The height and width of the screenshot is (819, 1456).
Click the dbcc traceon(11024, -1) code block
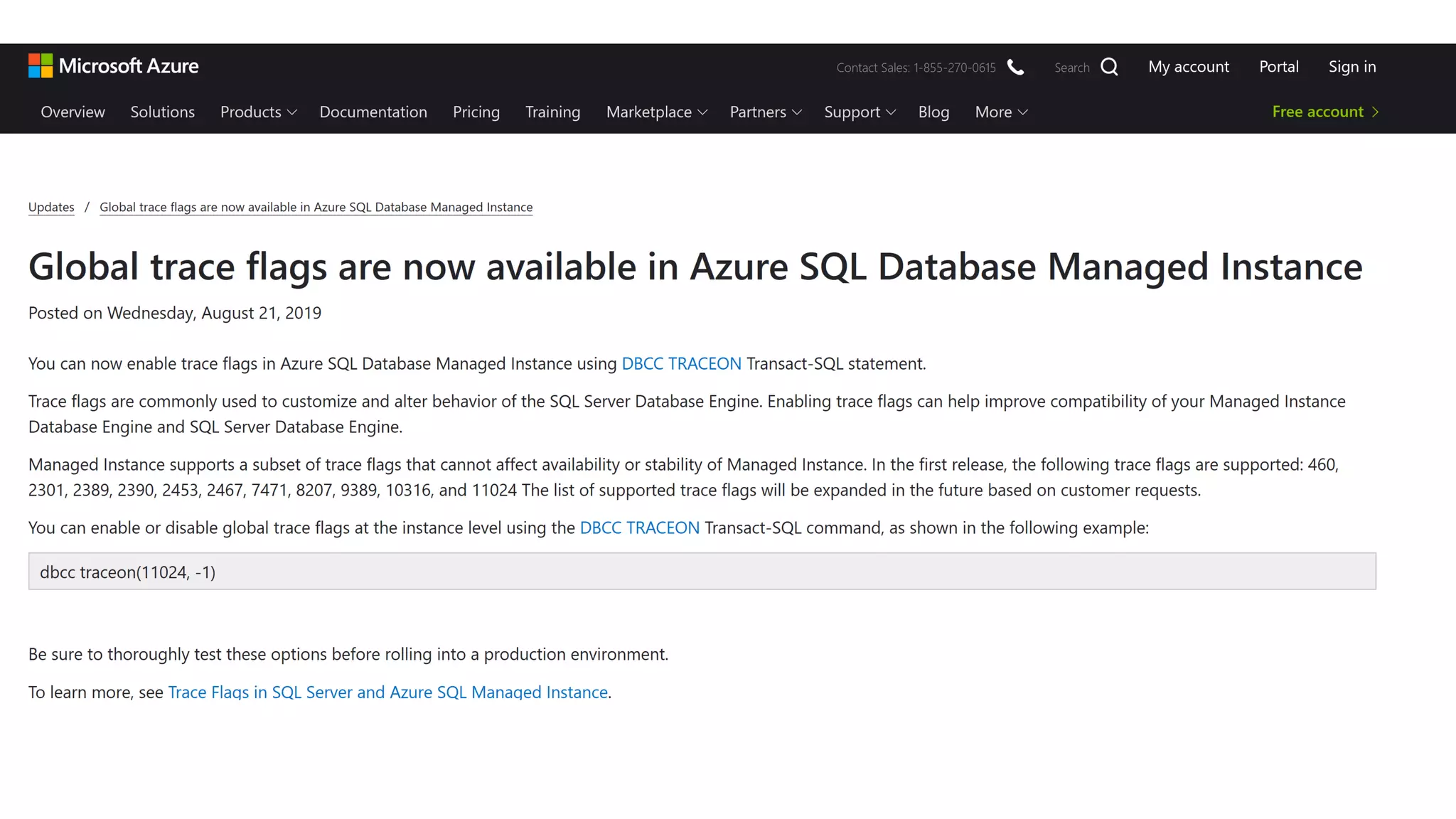(702, 571)
